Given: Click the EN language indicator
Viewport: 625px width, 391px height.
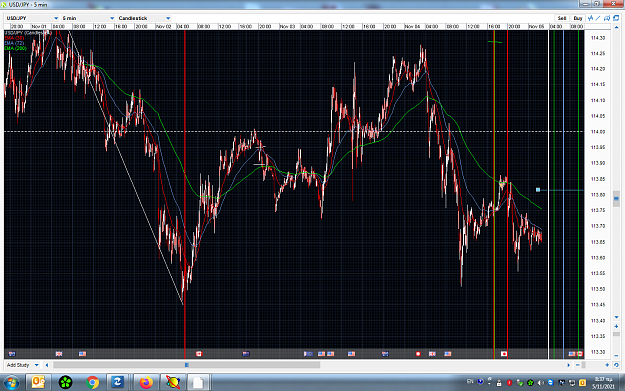Looking at the screenshot, I should [x=470, y=382].
